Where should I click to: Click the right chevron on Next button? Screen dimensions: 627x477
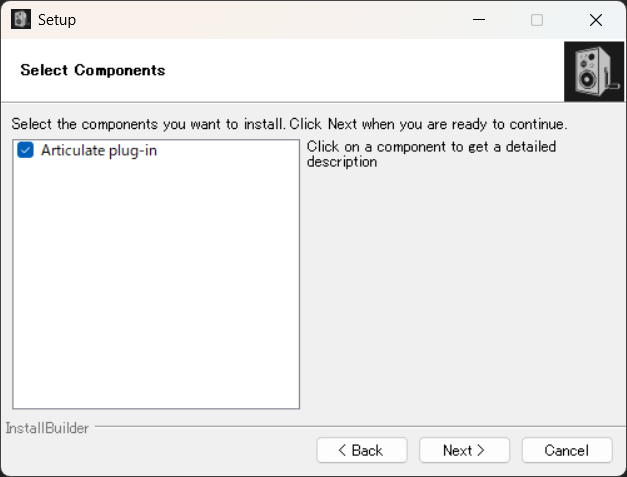[480, 451]
